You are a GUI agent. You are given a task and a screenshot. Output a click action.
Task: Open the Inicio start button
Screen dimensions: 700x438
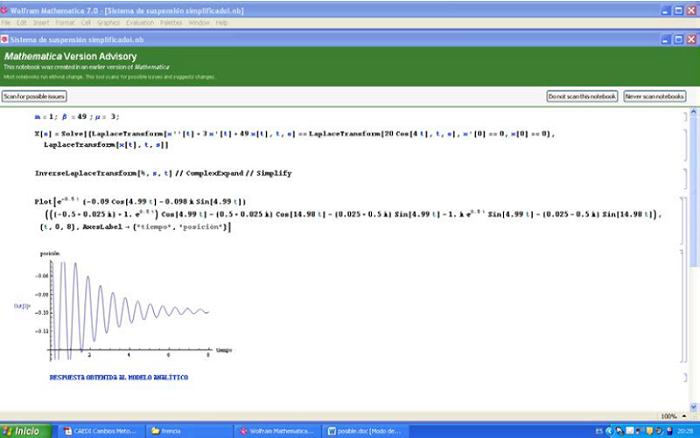click(26, 431)
